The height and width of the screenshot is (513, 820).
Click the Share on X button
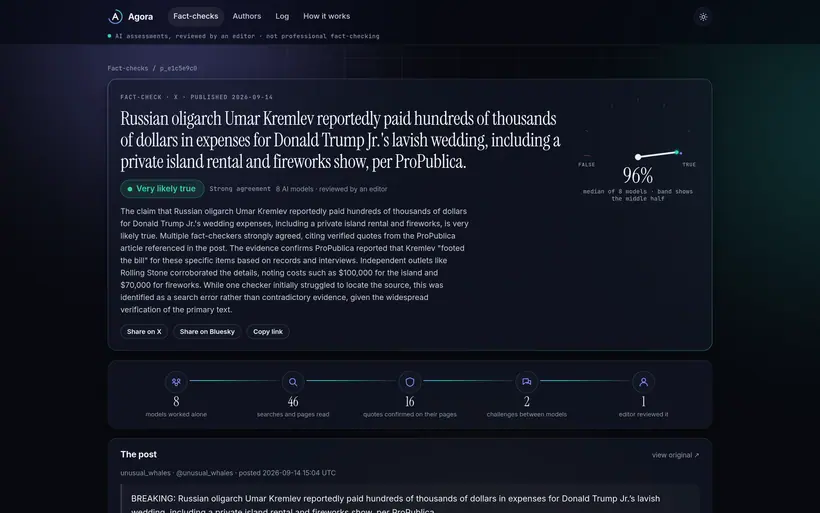pyautogui.click(x=144, y=332)
